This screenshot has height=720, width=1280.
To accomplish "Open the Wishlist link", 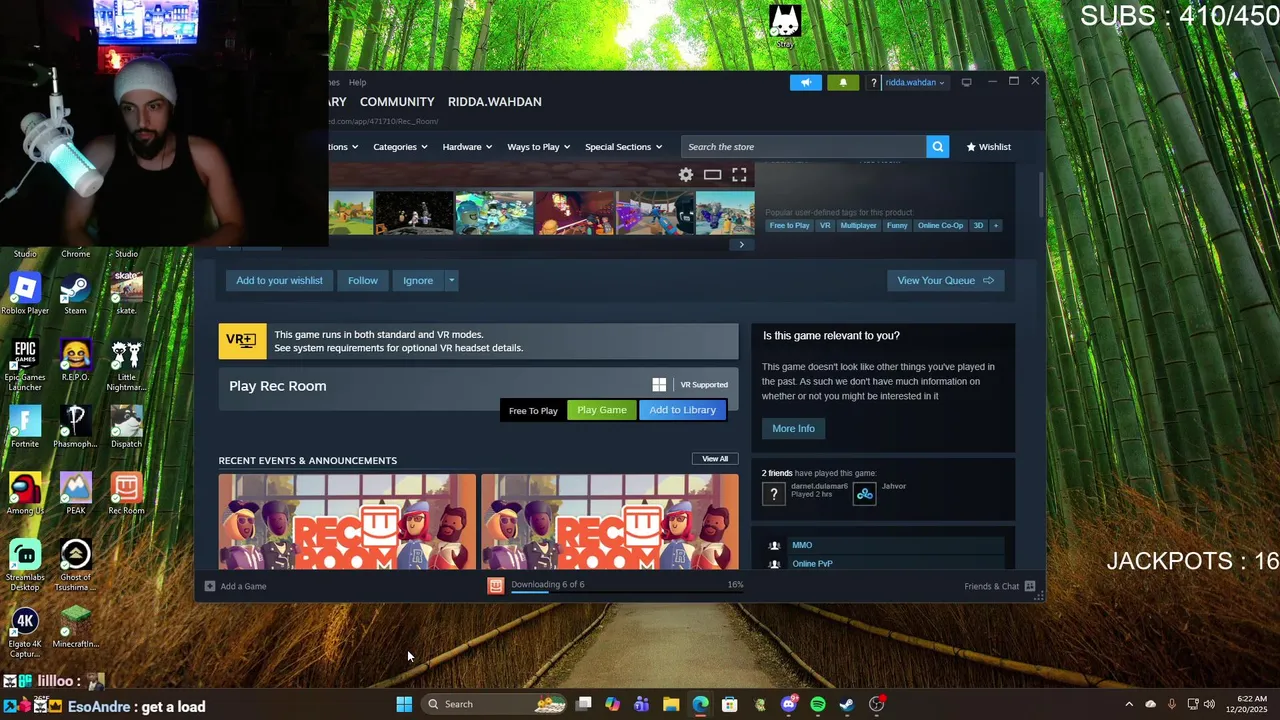I will [x=988, y=147].
